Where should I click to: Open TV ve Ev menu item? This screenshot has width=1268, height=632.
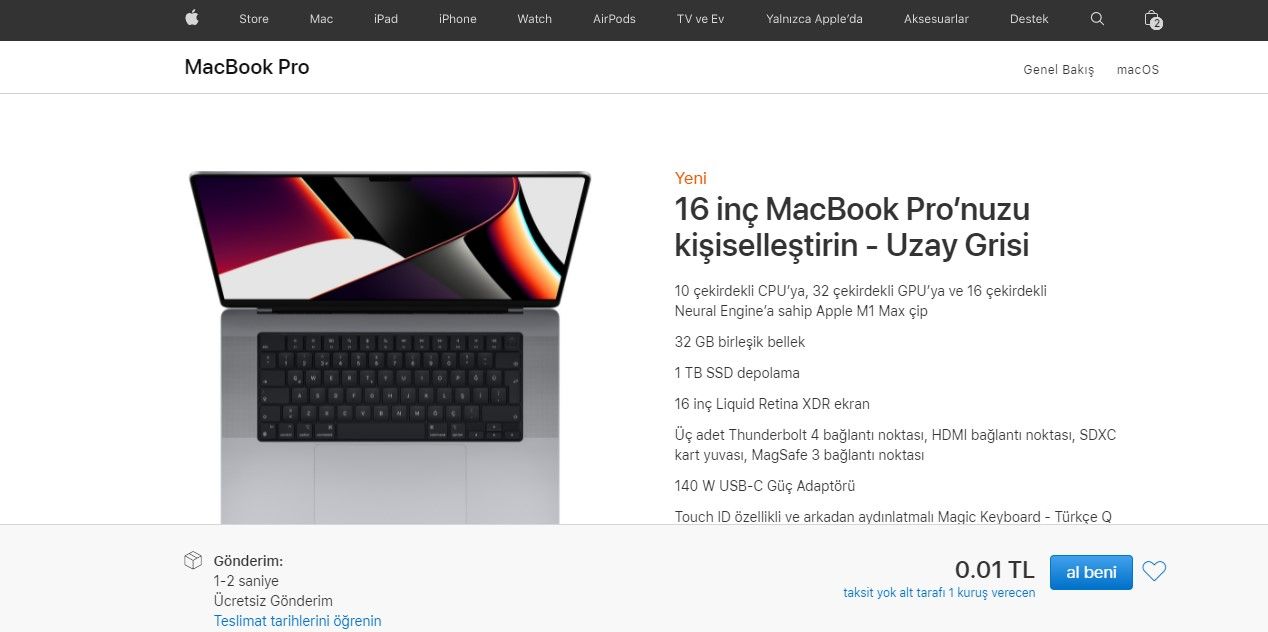[x=700, y=19]
